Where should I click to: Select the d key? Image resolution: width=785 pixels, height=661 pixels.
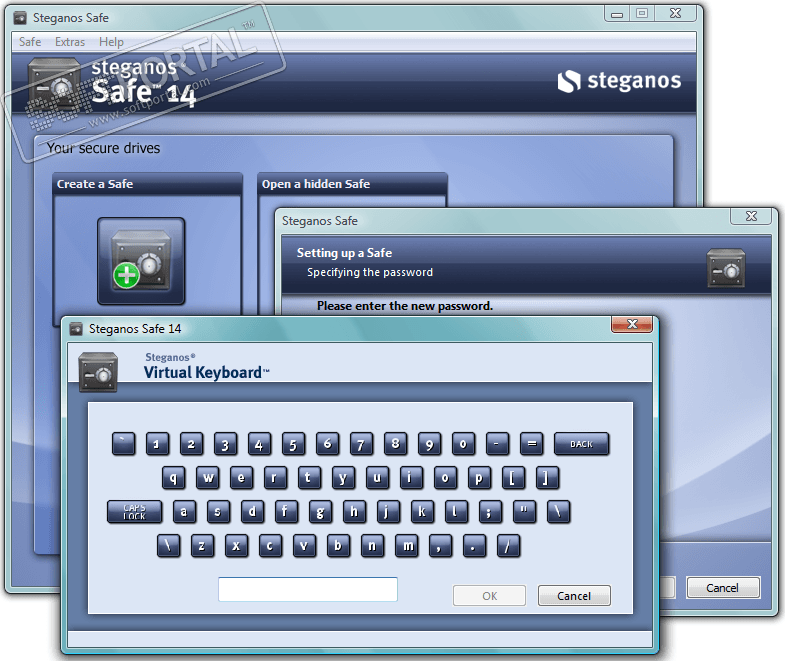click(x=252, y=512)
